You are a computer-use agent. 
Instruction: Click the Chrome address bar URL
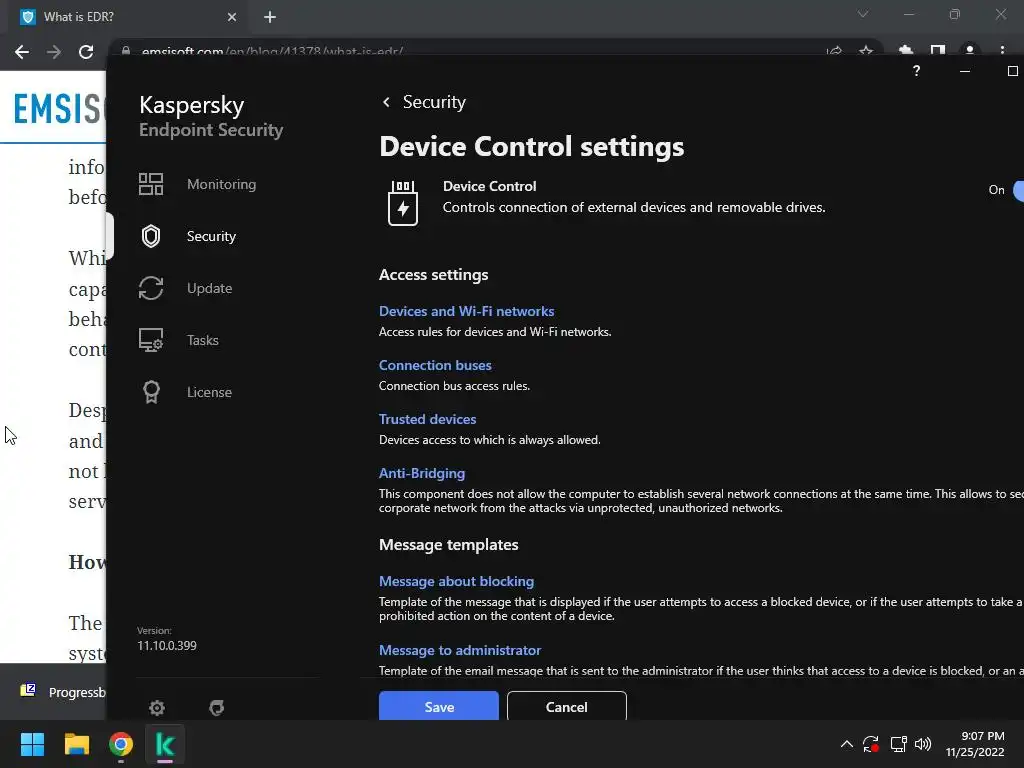pos(272,52)
